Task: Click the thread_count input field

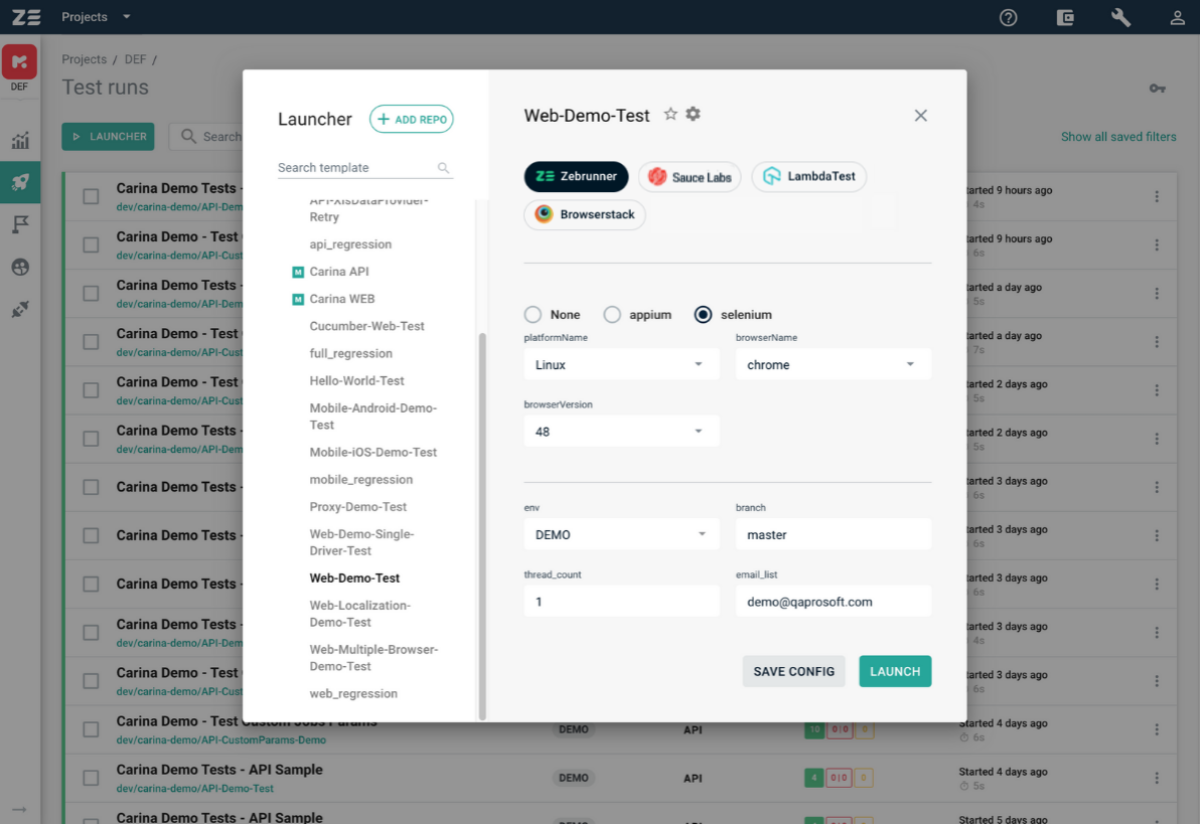Action: (x=621, y=601)
